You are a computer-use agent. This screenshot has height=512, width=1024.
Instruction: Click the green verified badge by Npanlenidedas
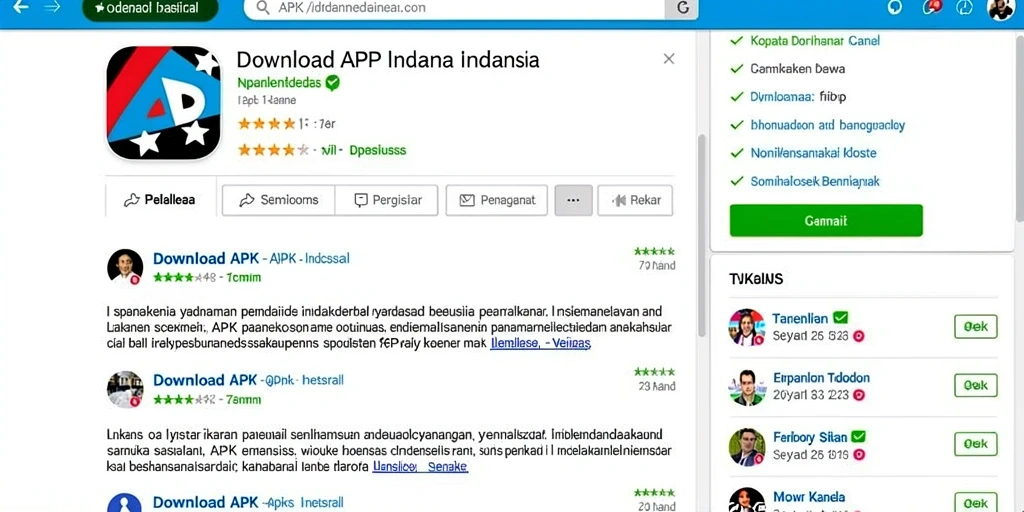coord(332,82)
